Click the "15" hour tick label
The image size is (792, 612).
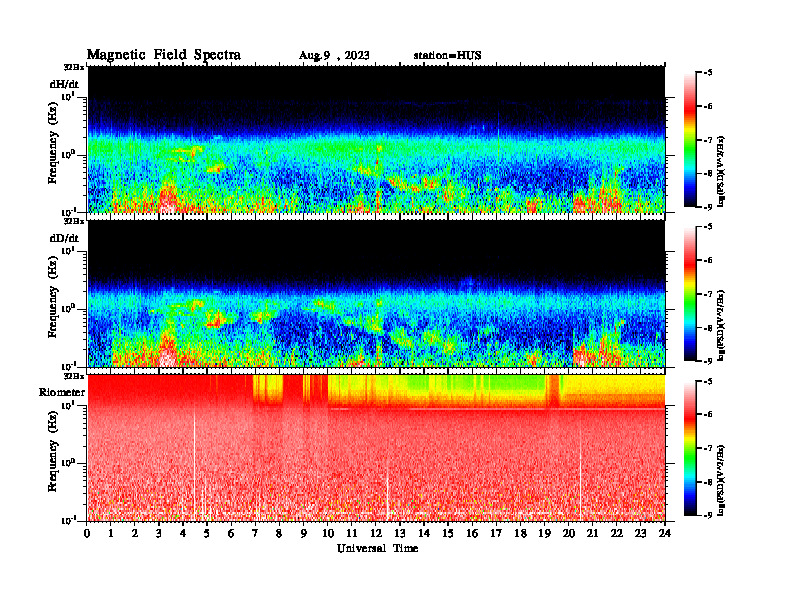(448, 533)
